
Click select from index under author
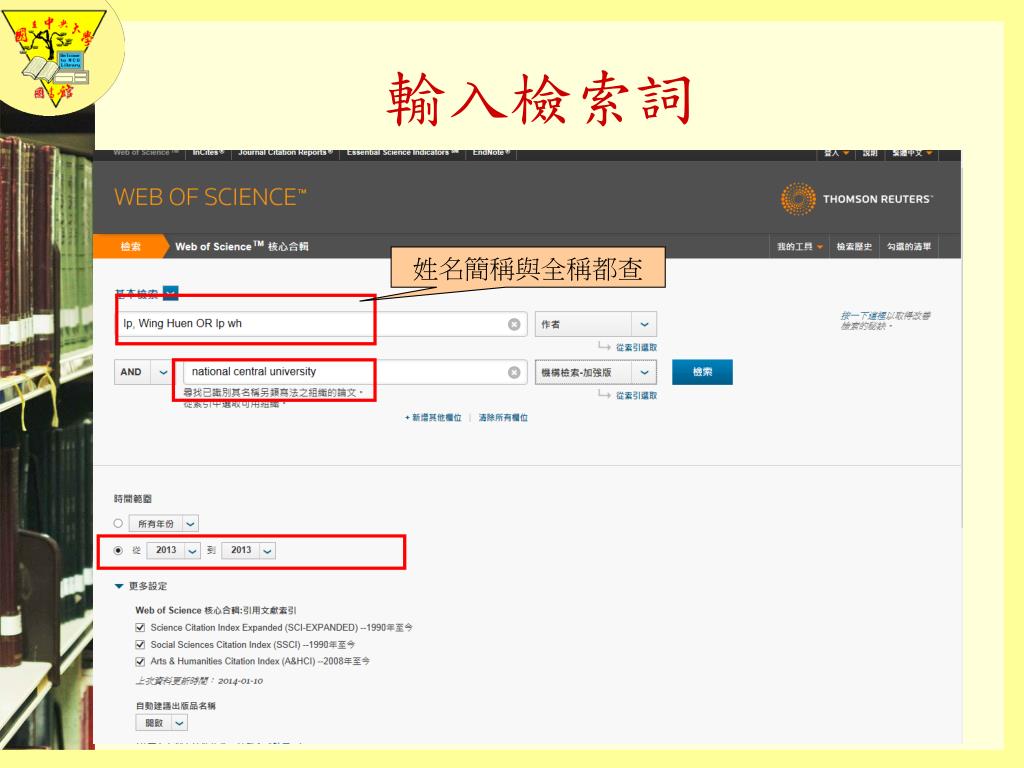point(636,347)
